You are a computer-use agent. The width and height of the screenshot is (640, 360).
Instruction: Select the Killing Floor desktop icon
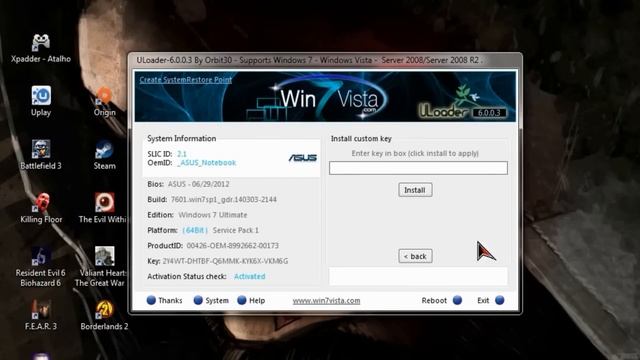(41, 208)
